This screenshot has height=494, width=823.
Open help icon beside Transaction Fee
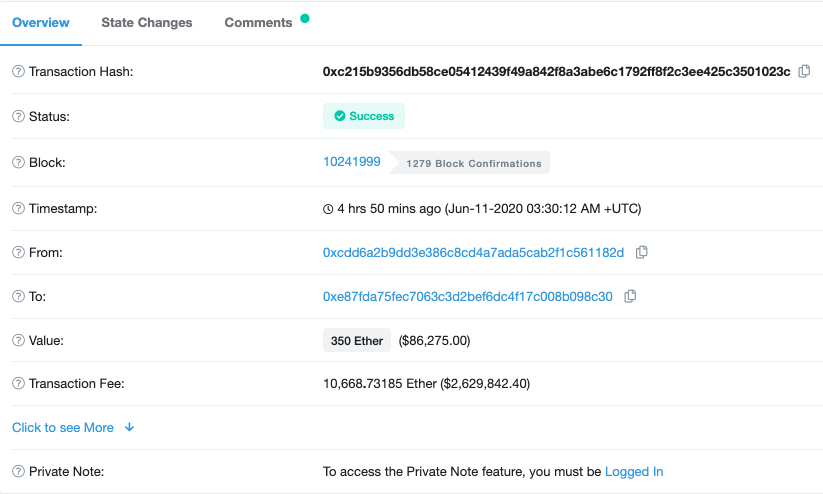coord(18,383)
